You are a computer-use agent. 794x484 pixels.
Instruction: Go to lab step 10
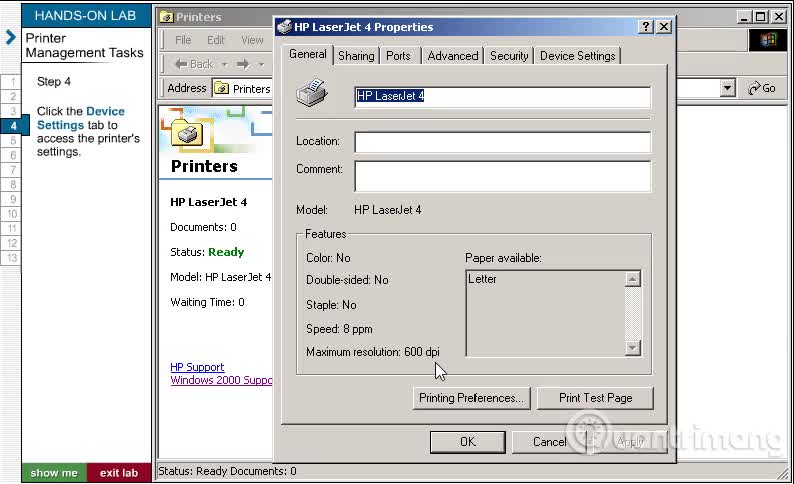12,214
